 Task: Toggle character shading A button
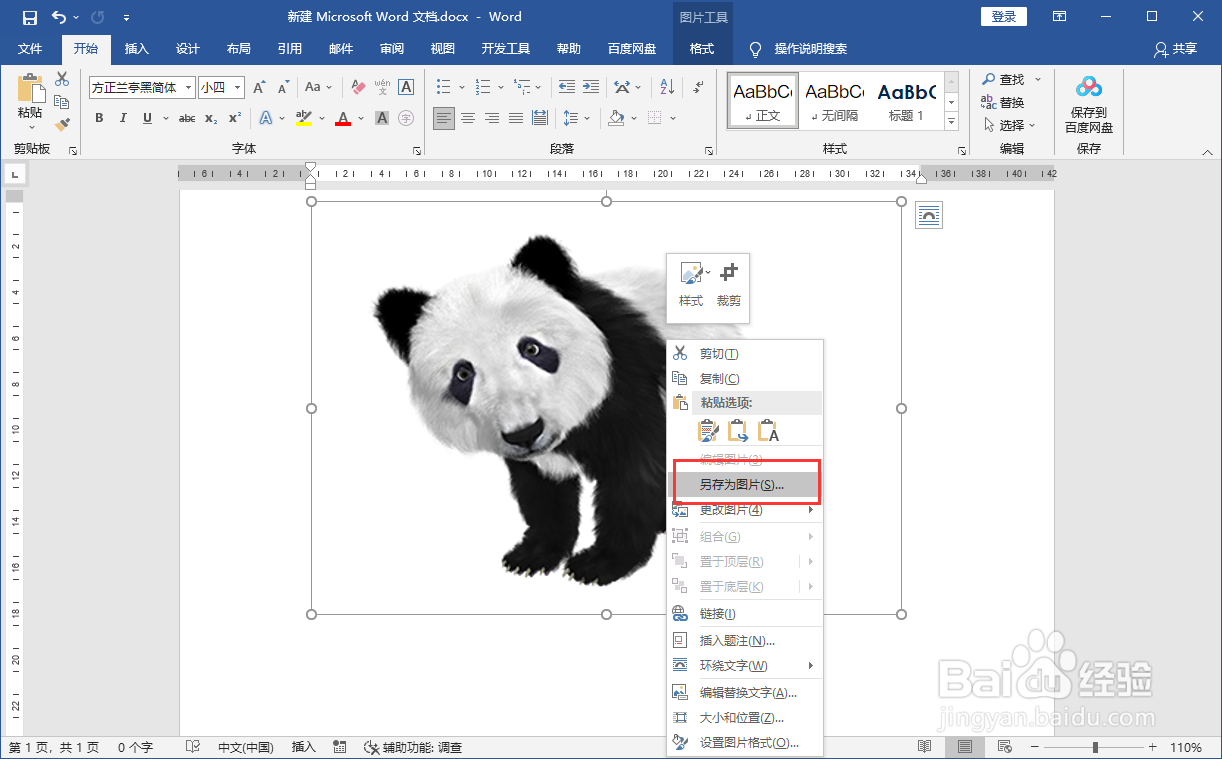(x=382, y=118)
